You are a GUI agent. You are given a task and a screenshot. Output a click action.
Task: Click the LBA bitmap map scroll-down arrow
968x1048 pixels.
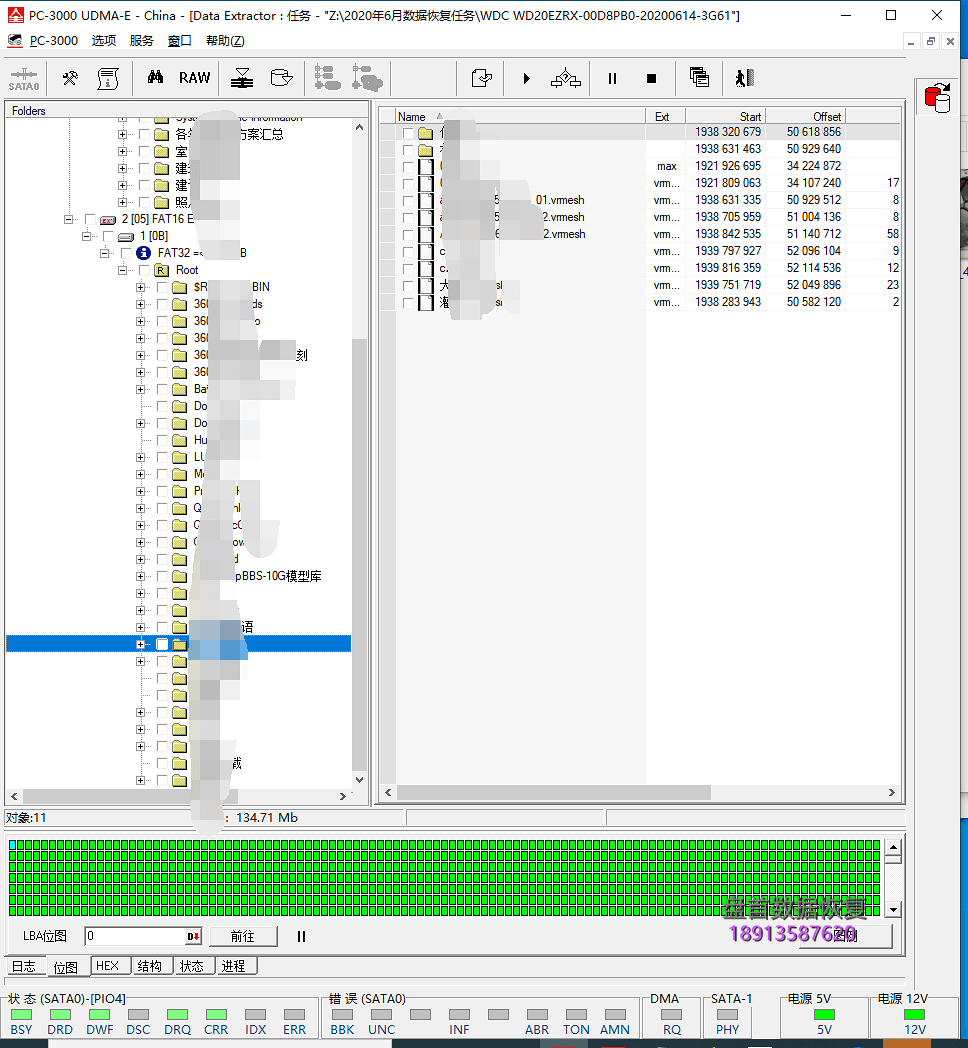point(894,909)
